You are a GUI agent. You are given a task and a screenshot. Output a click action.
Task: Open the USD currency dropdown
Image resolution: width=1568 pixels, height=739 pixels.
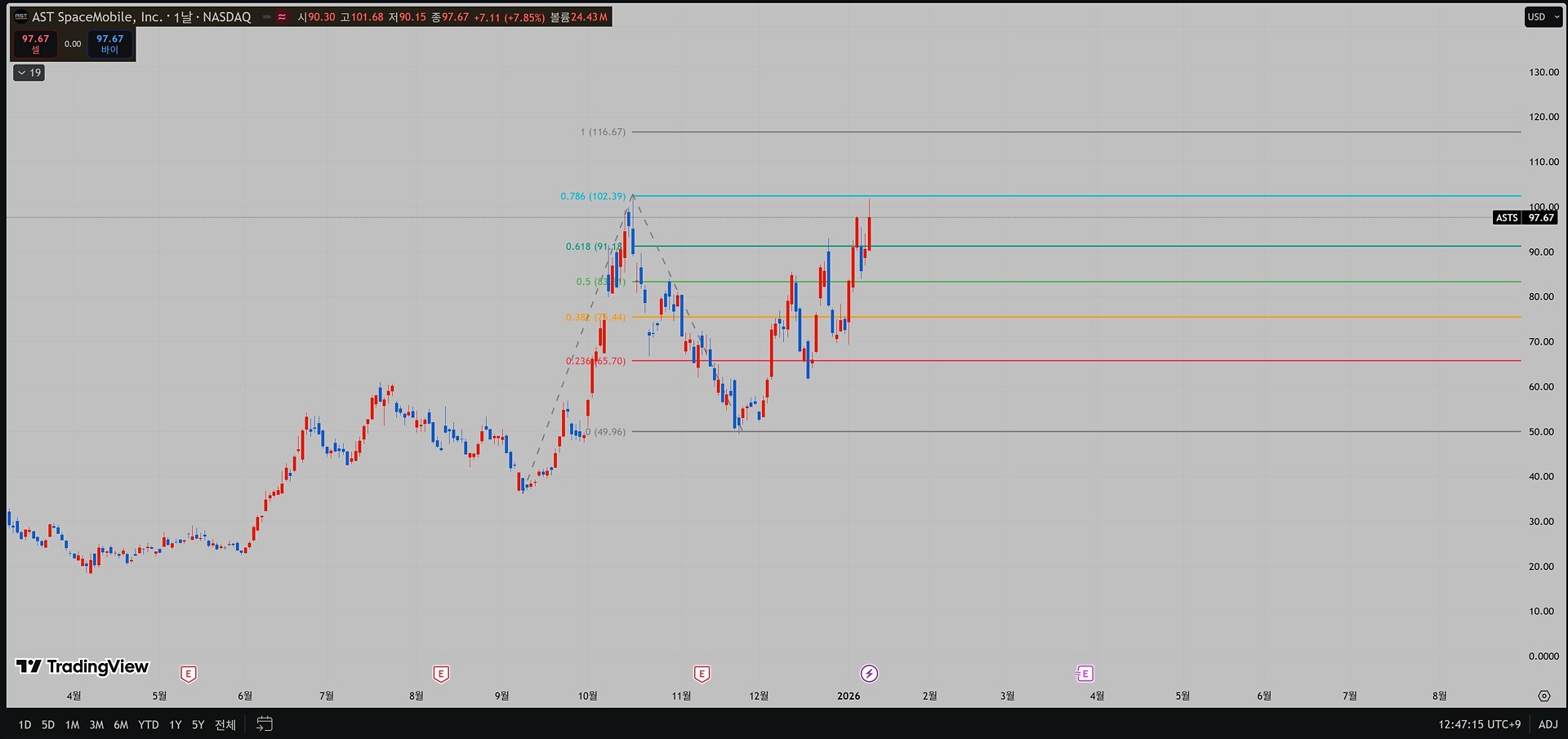click(x=1543, y=16)
